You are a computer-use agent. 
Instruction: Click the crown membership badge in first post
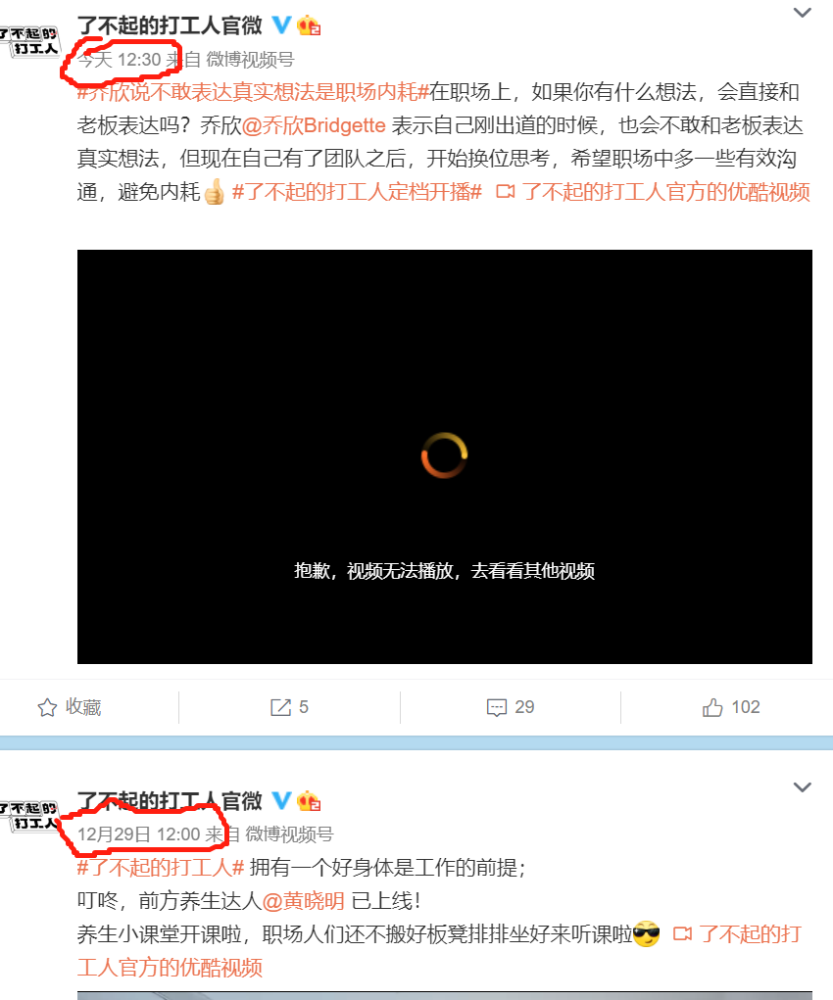309,26
